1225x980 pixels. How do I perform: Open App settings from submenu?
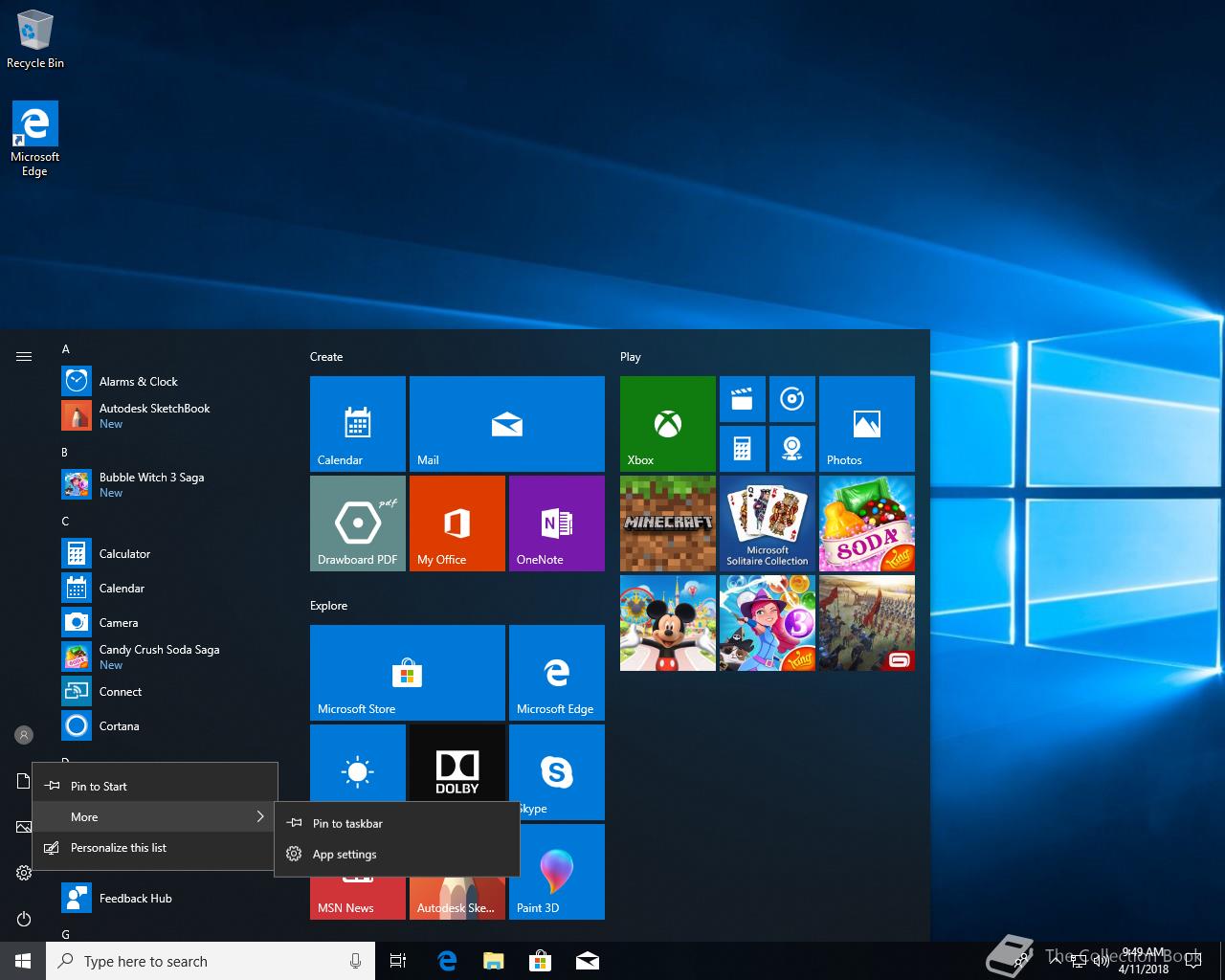[397, 854]
